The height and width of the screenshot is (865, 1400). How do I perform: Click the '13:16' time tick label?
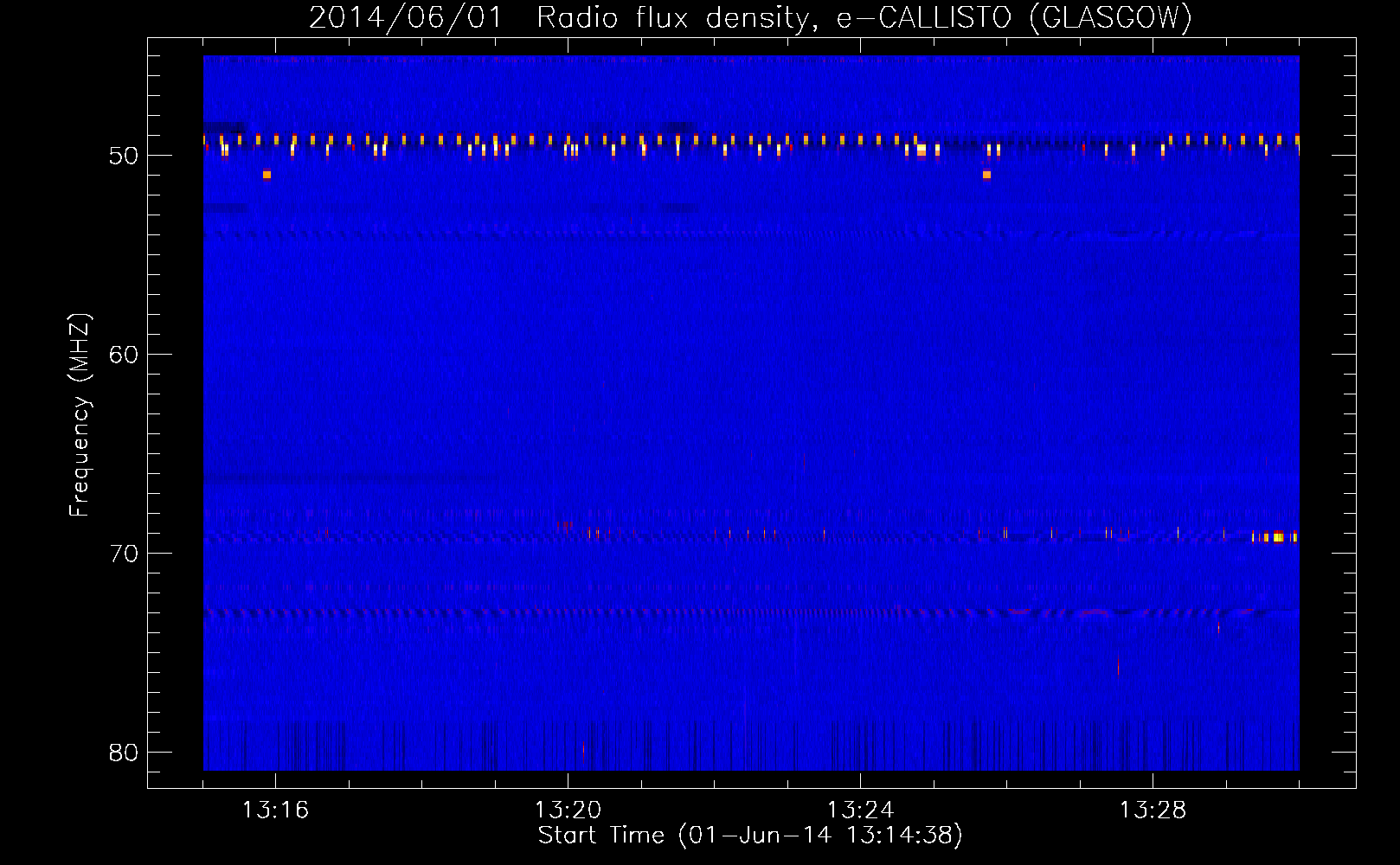point(275,811)
